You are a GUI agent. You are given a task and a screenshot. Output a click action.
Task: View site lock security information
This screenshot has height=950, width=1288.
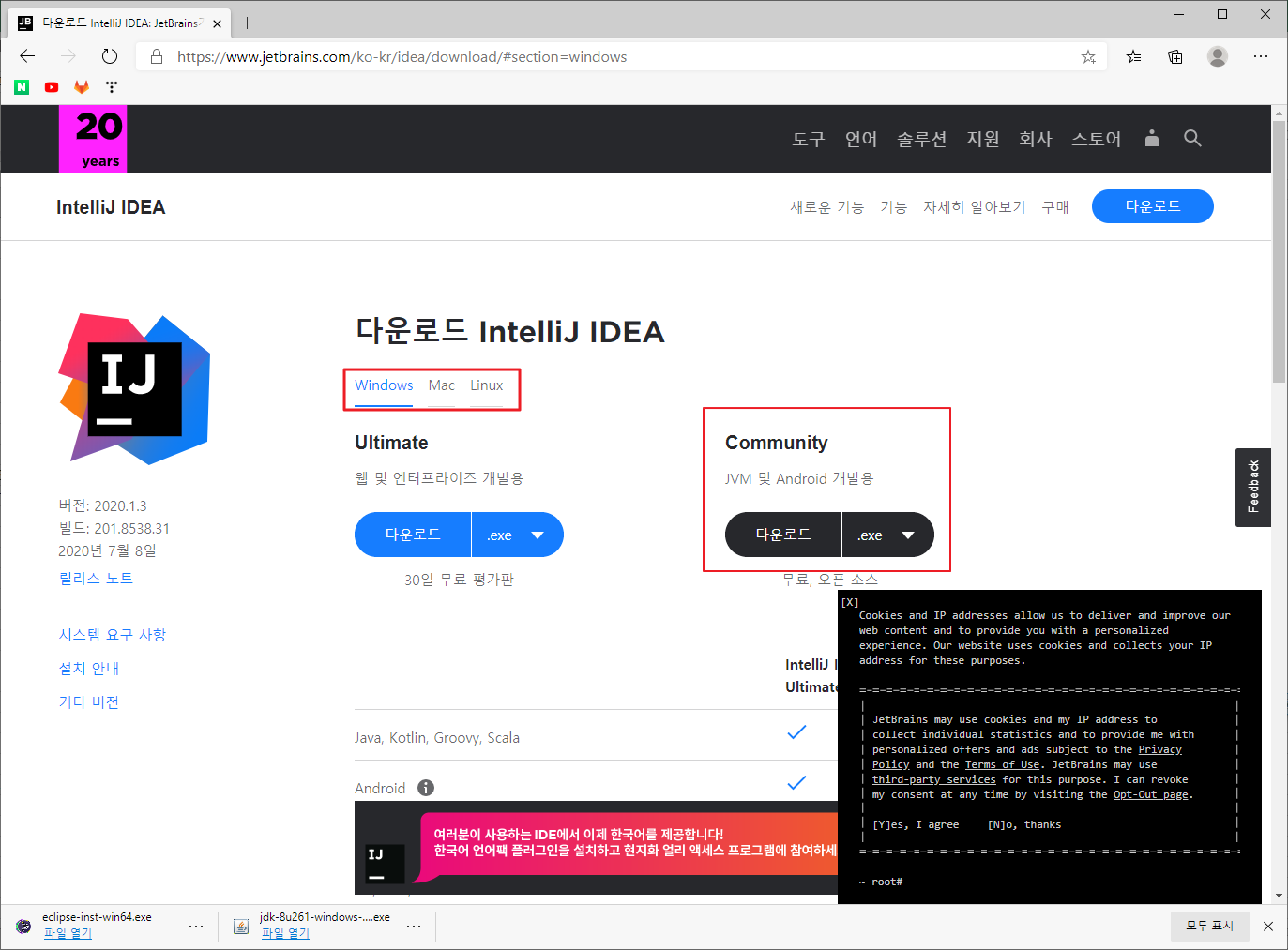tap(157, 56)
